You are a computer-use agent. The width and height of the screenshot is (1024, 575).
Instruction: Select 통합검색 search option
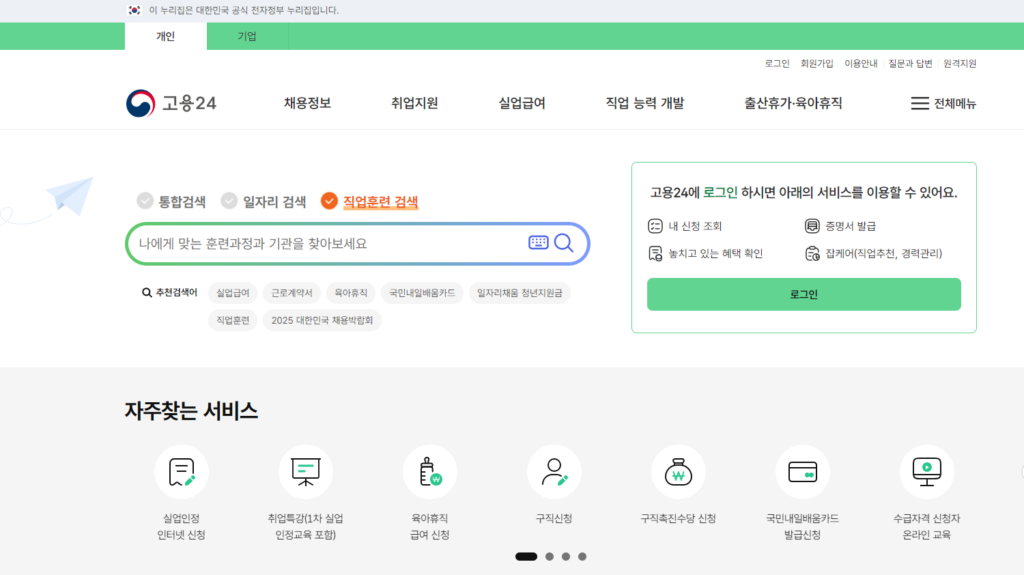[x=171, y=201]
